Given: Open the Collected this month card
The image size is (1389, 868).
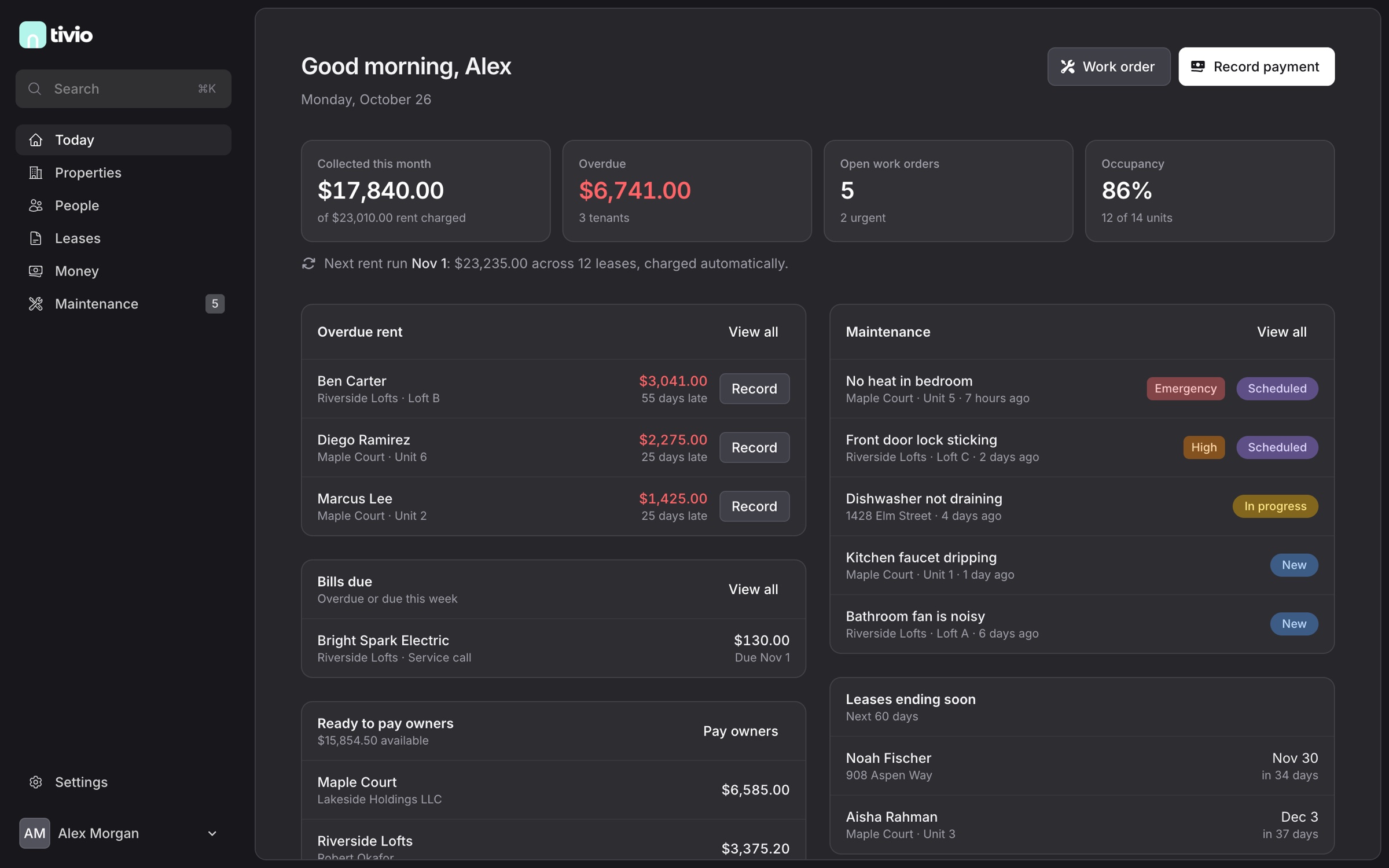Looking at the screenshot, I should point(425,191).
